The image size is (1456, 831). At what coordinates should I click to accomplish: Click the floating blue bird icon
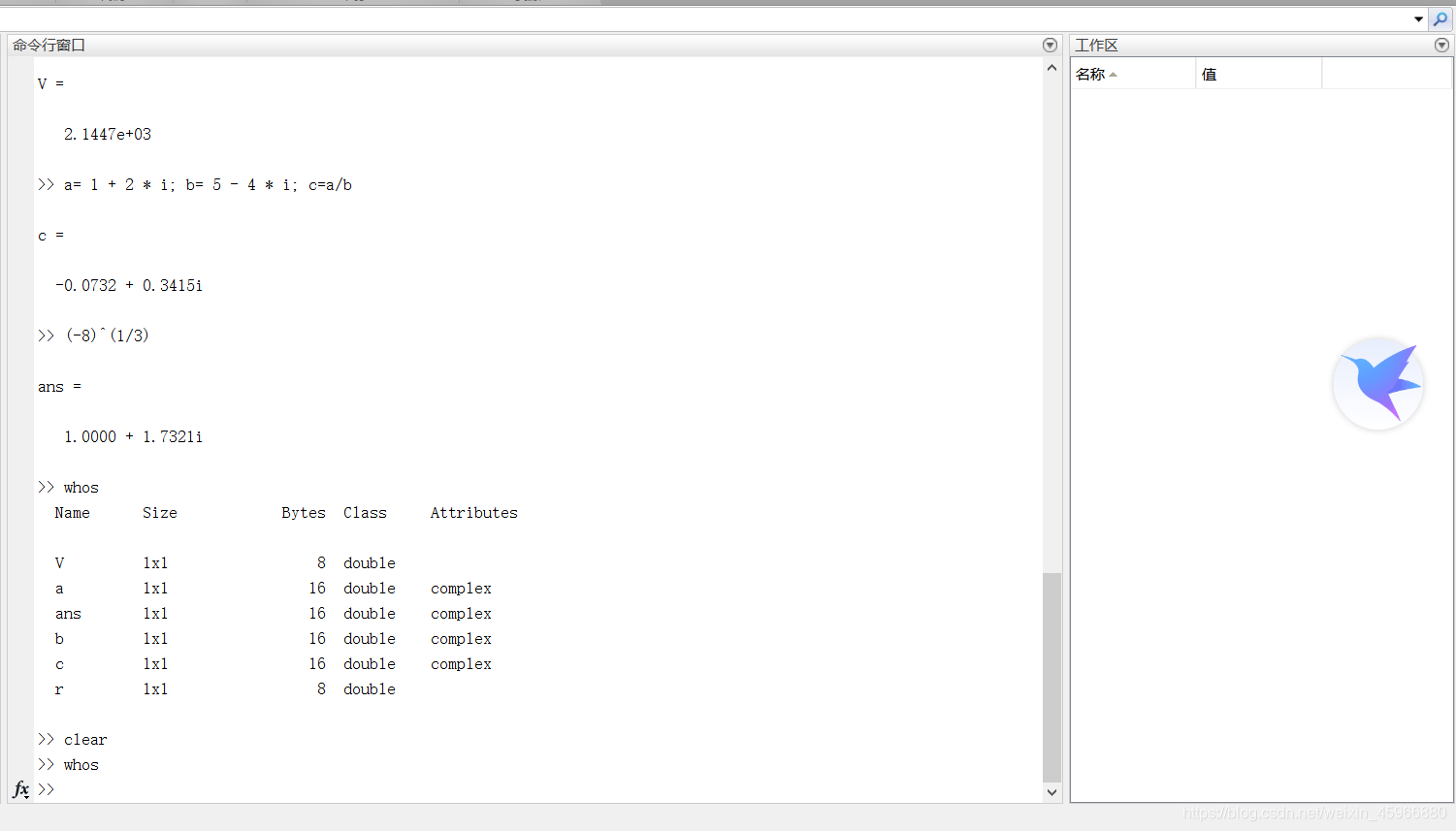click(1377, 383)
